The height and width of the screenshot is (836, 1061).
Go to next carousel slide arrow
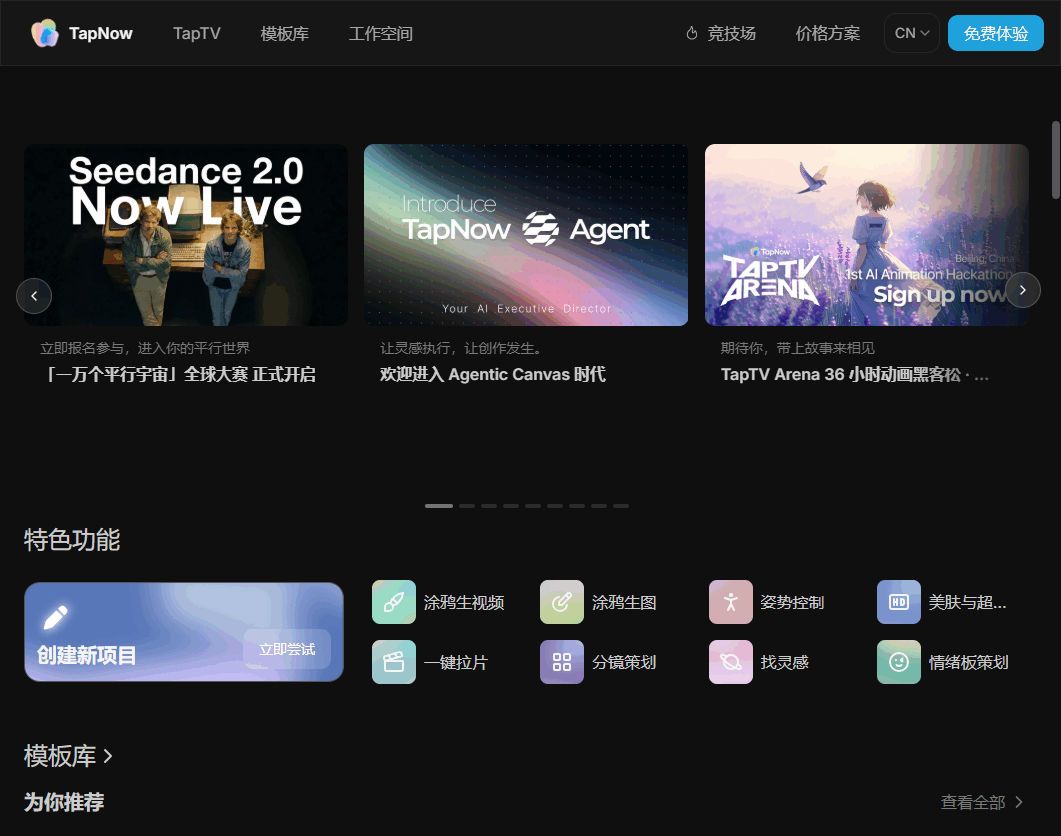pos(1022,290)
